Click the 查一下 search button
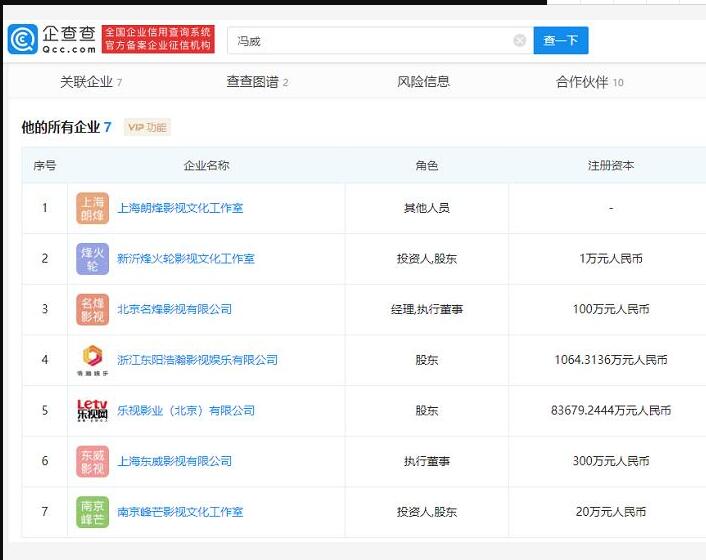Image resolution: width=706 pixels, height=560 pixels. tap(561, 41)
